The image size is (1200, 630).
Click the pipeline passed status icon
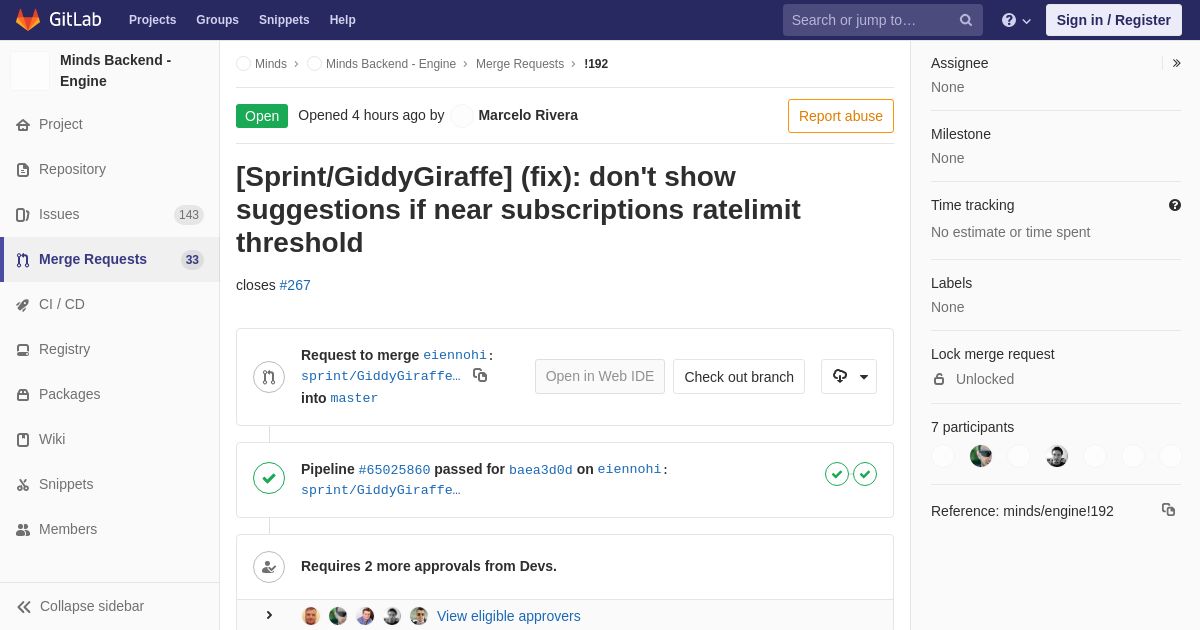(x=269, y=478)
